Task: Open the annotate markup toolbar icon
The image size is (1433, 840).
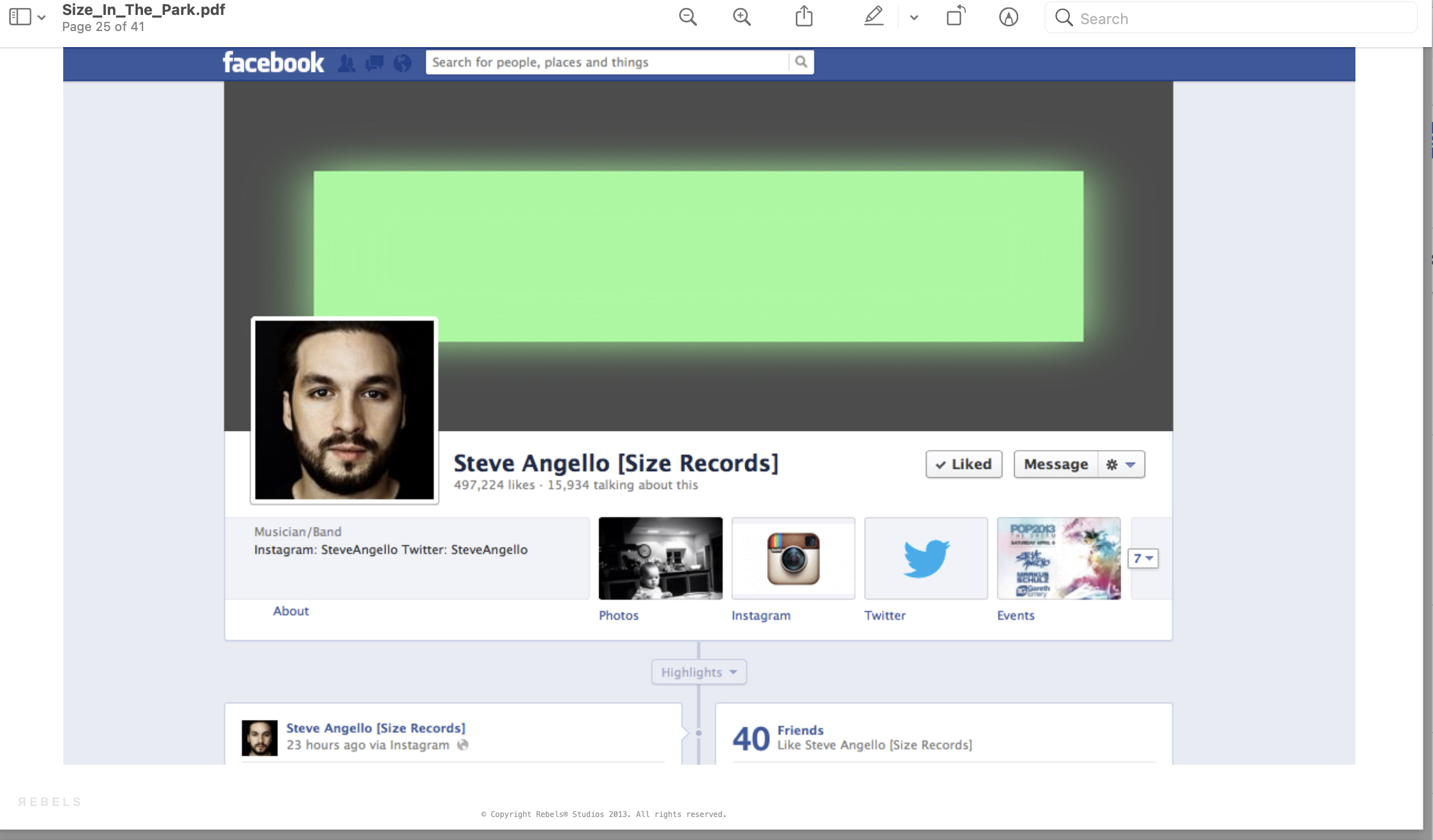Action: 1008,17
